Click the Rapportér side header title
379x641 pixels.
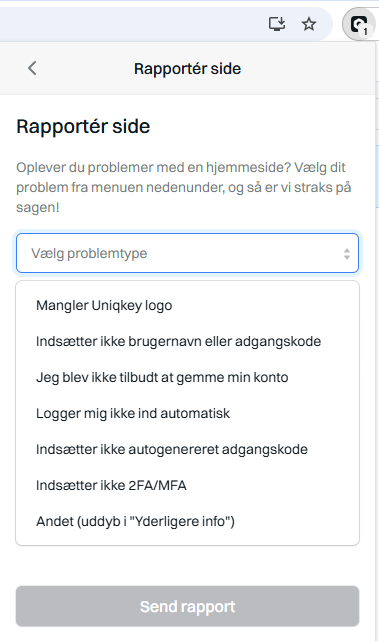point(188,69)
